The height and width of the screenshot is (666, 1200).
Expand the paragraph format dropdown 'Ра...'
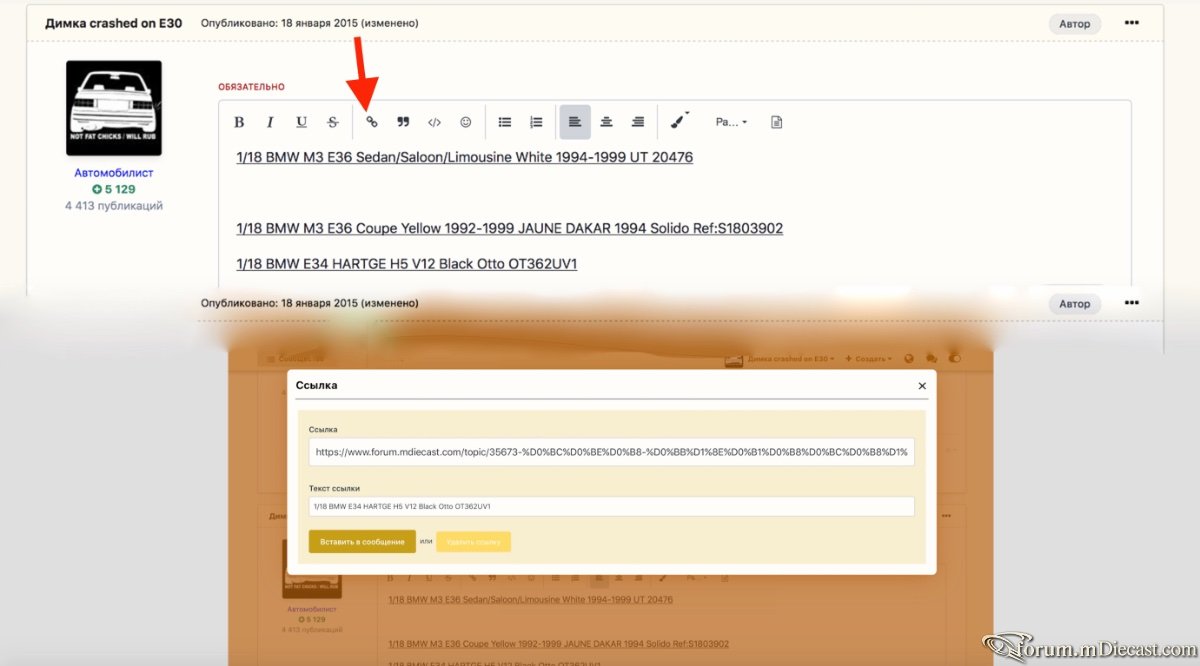click(731, 122)
